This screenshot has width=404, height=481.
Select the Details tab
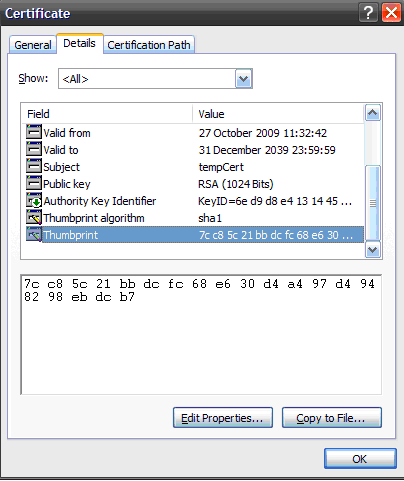point(79,43)
